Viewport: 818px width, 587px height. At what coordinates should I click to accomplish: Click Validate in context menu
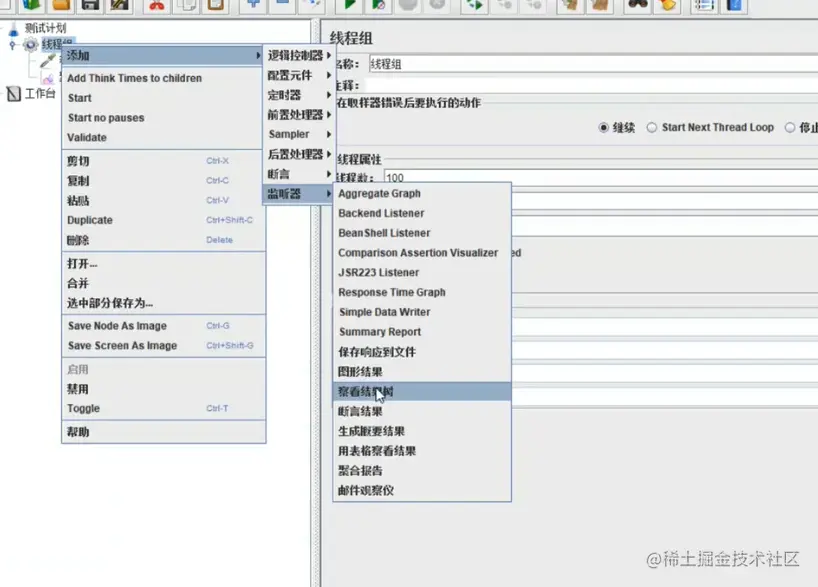pos(163,138)
